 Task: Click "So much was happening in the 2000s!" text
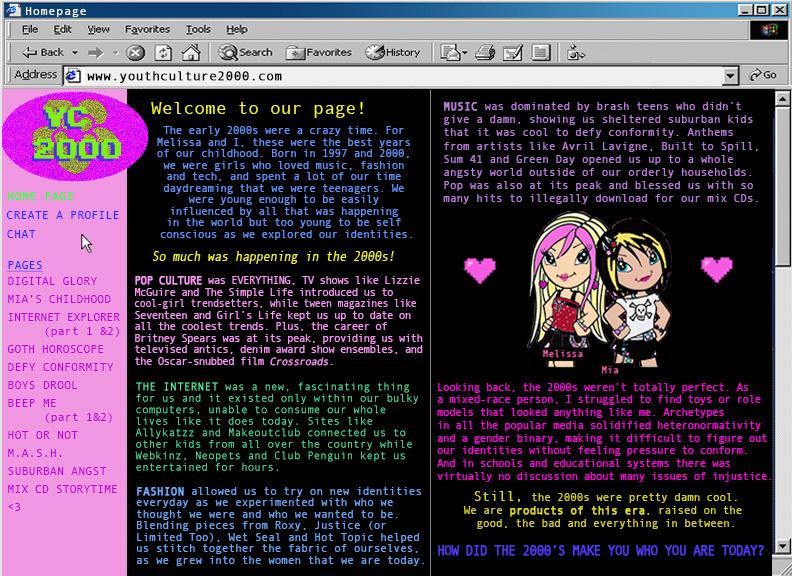[273, 257]
